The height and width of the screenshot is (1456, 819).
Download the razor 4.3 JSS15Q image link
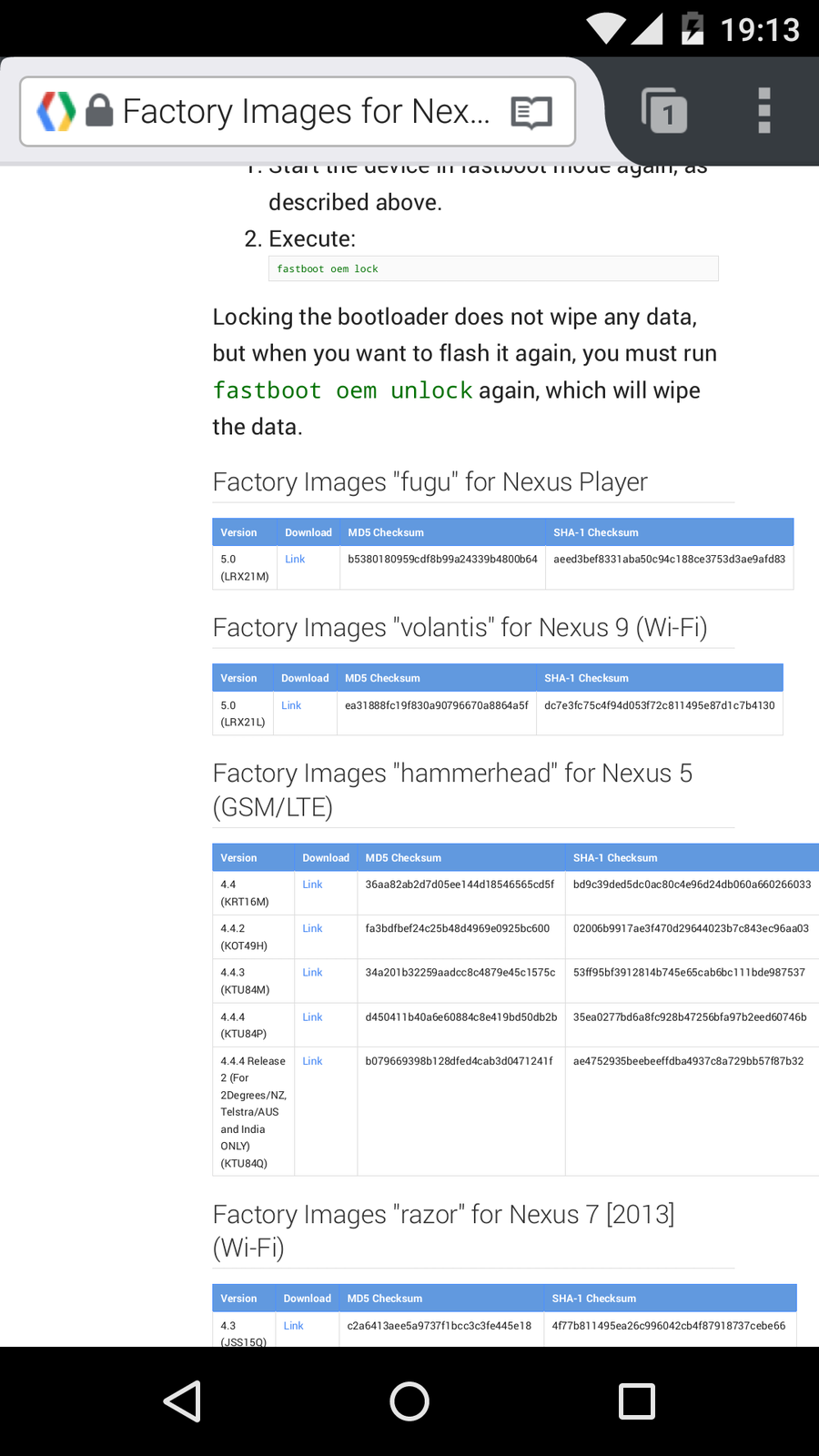click(293, 1326)
